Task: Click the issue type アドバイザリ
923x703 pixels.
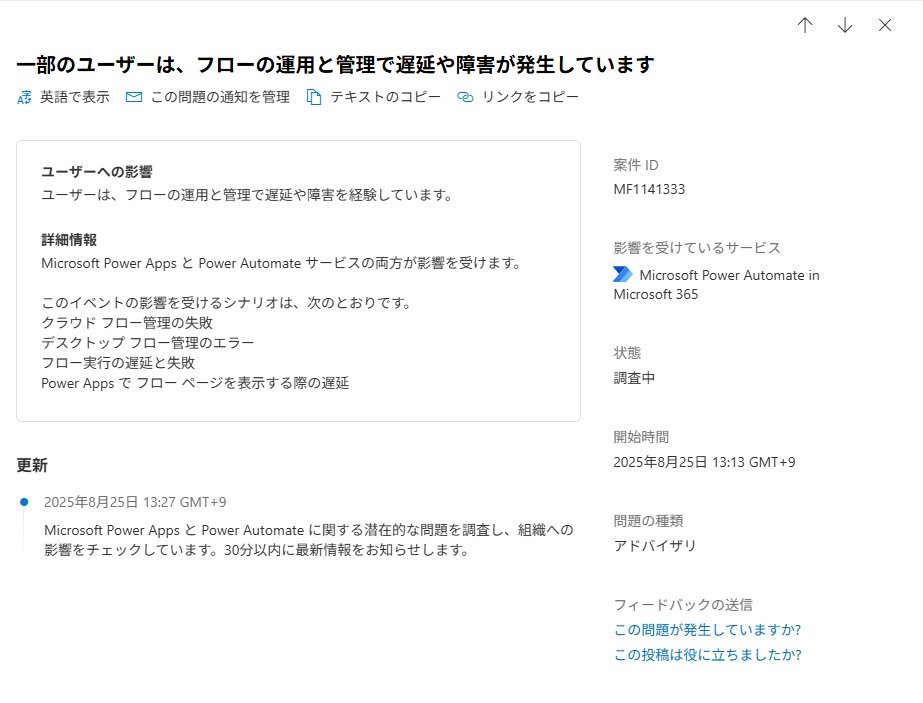Action: coord(655,546)
